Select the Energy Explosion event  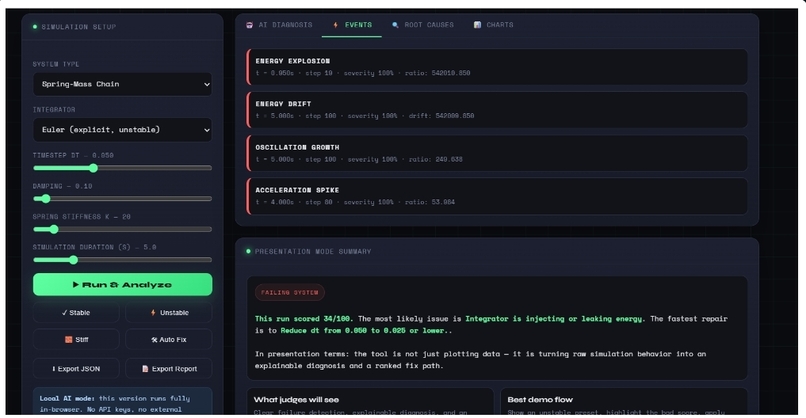(x=497, y=67)
